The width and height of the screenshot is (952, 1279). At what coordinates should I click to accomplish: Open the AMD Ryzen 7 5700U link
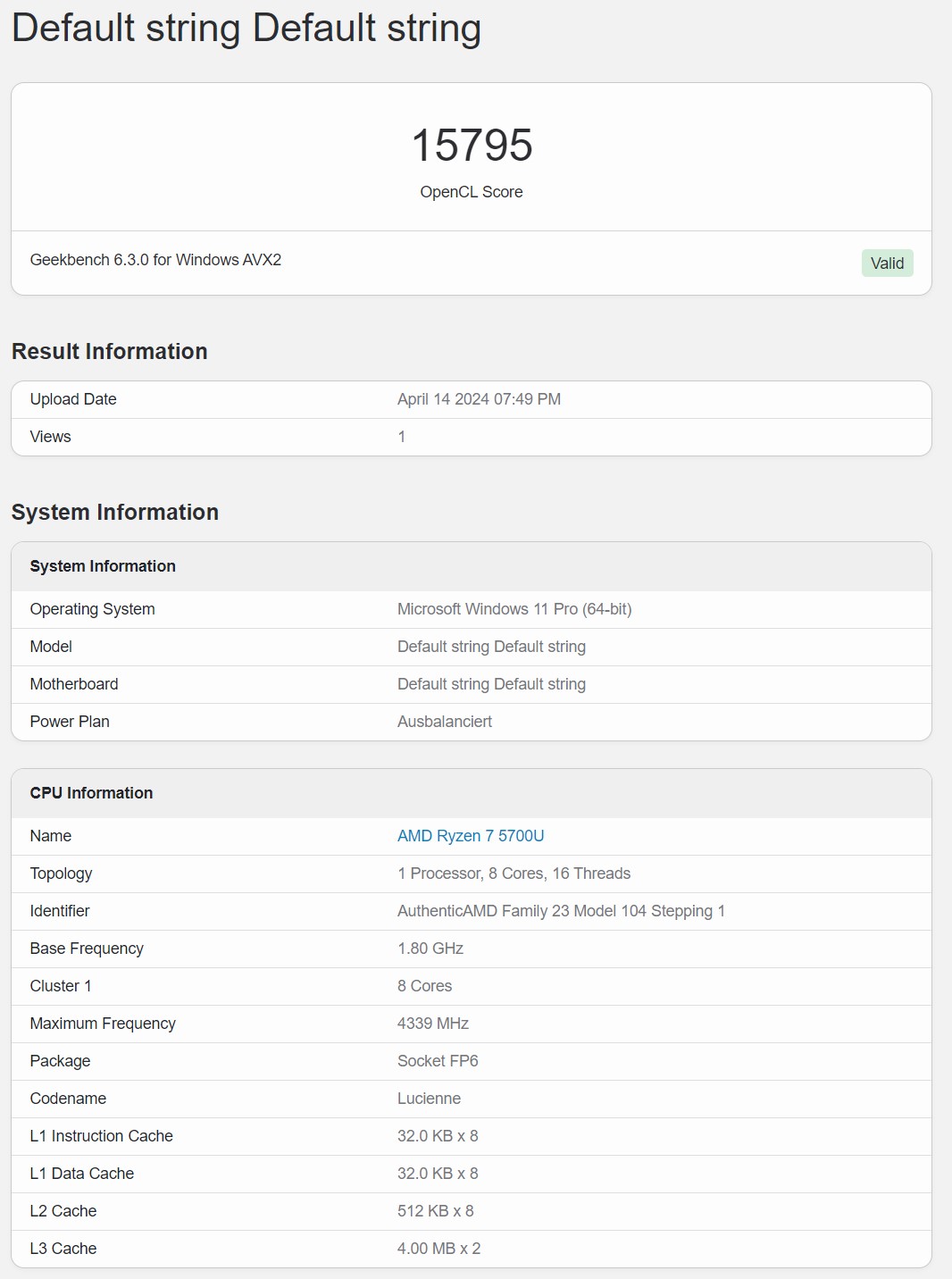coord(471,836)
